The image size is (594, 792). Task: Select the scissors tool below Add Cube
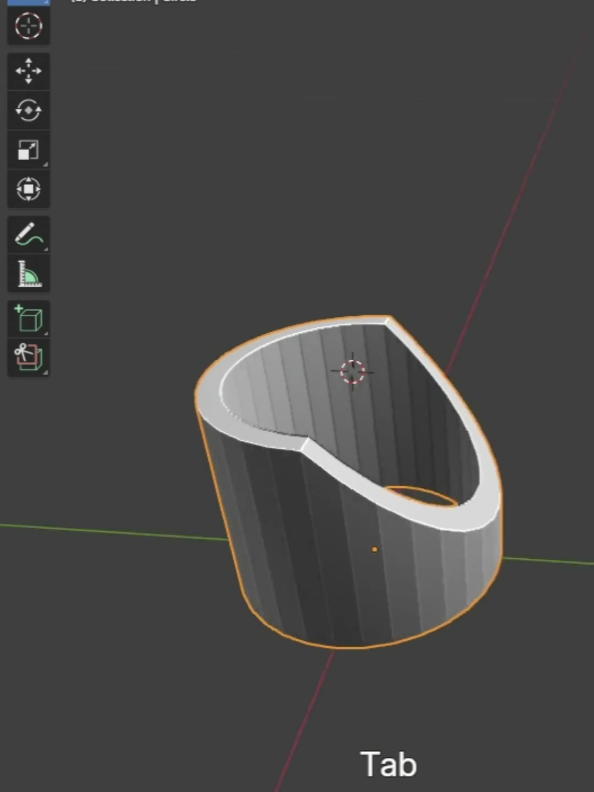(x=28, y=358)
